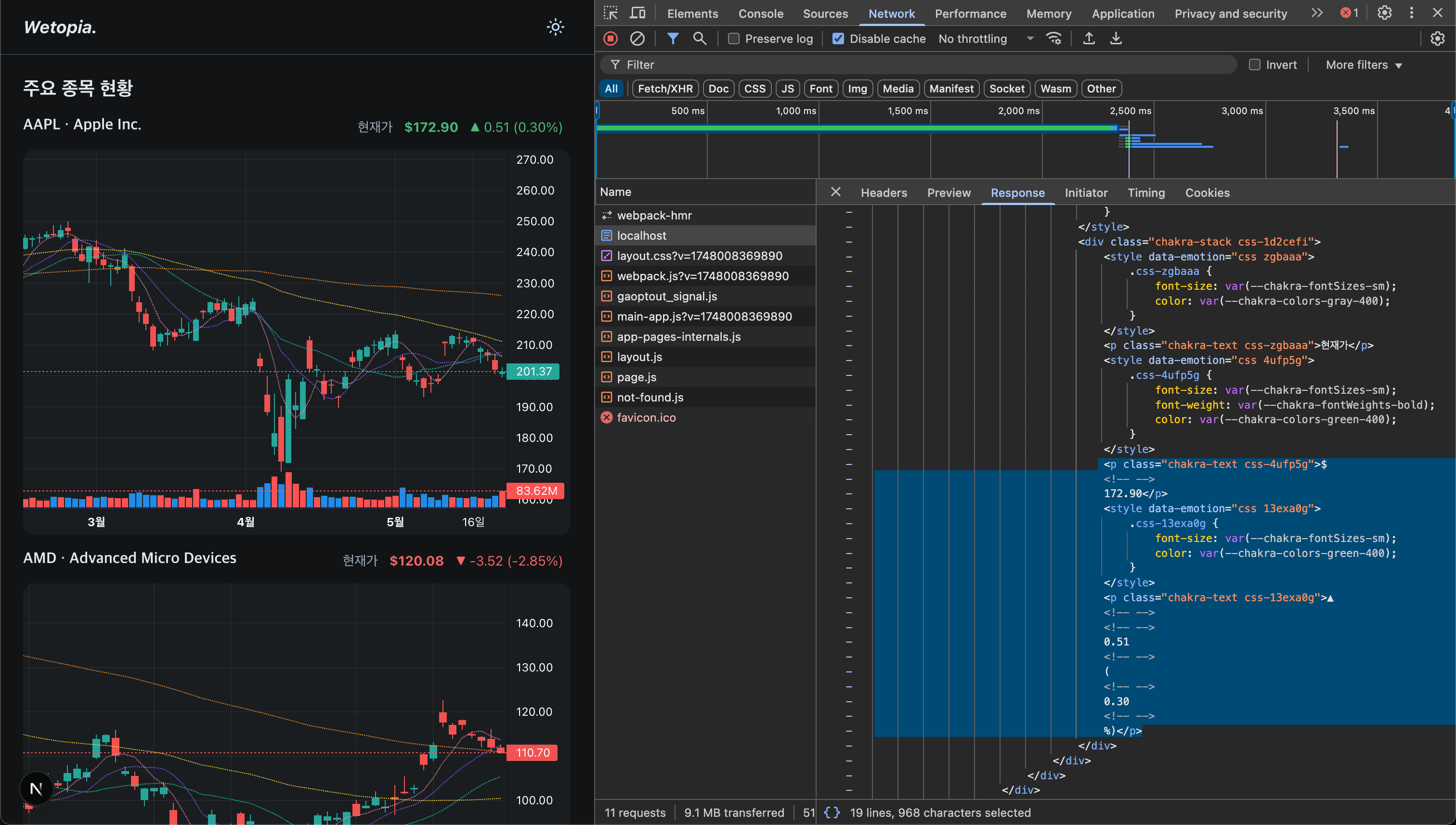Toggle the device toolbar icon
The height and width of the screenshot is (825, 1456).
tap(637, 13)
